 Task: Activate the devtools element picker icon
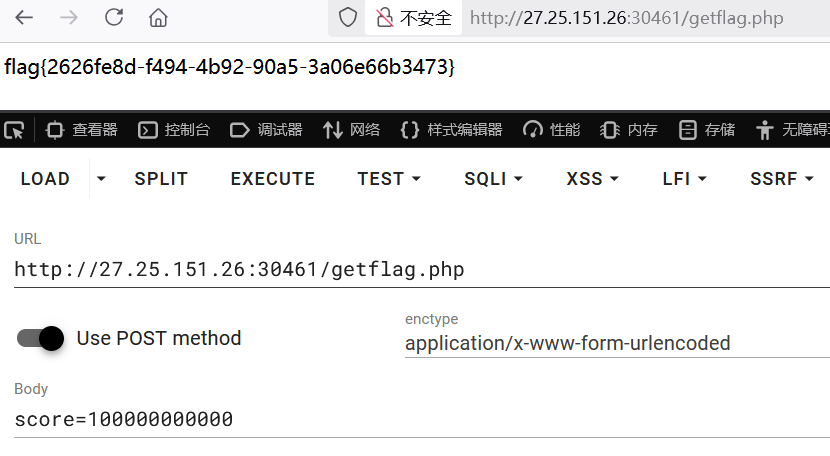point(14,129)
